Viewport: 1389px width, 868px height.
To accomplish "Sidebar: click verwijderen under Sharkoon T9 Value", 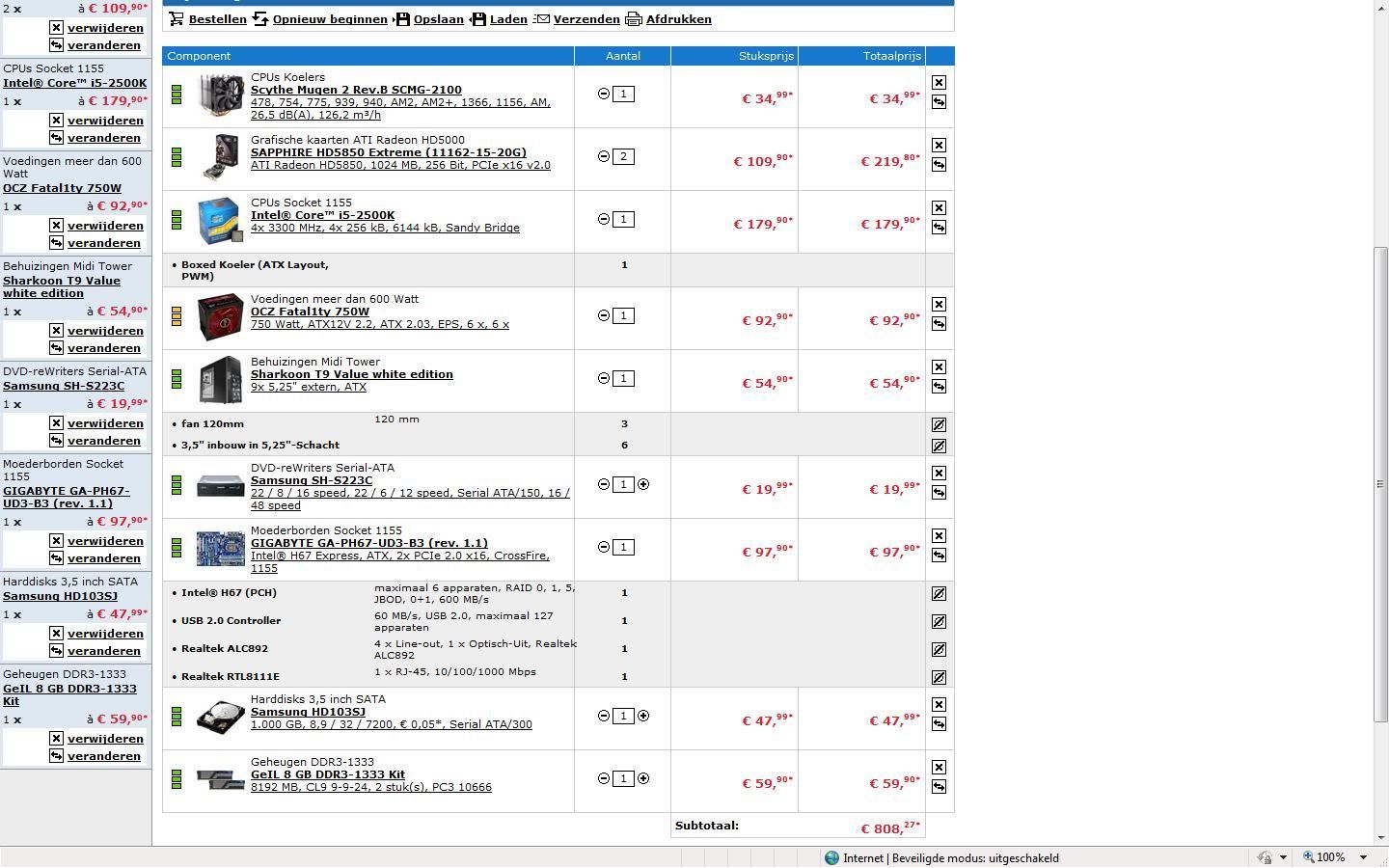I will click(x=105, y=331).
